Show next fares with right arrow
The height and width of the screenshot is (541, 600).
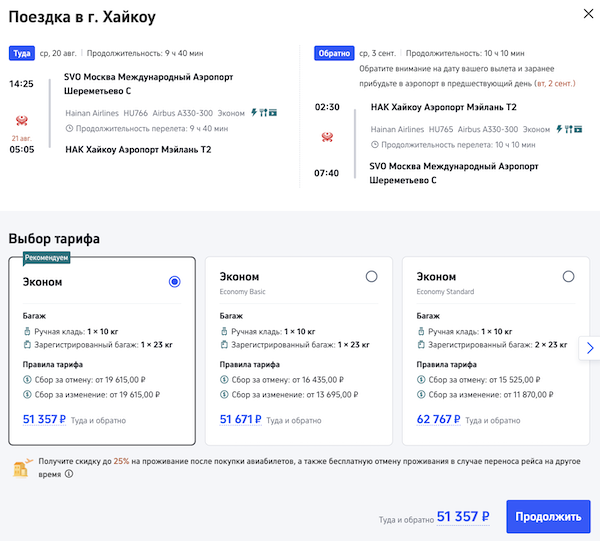coord(590,348)
